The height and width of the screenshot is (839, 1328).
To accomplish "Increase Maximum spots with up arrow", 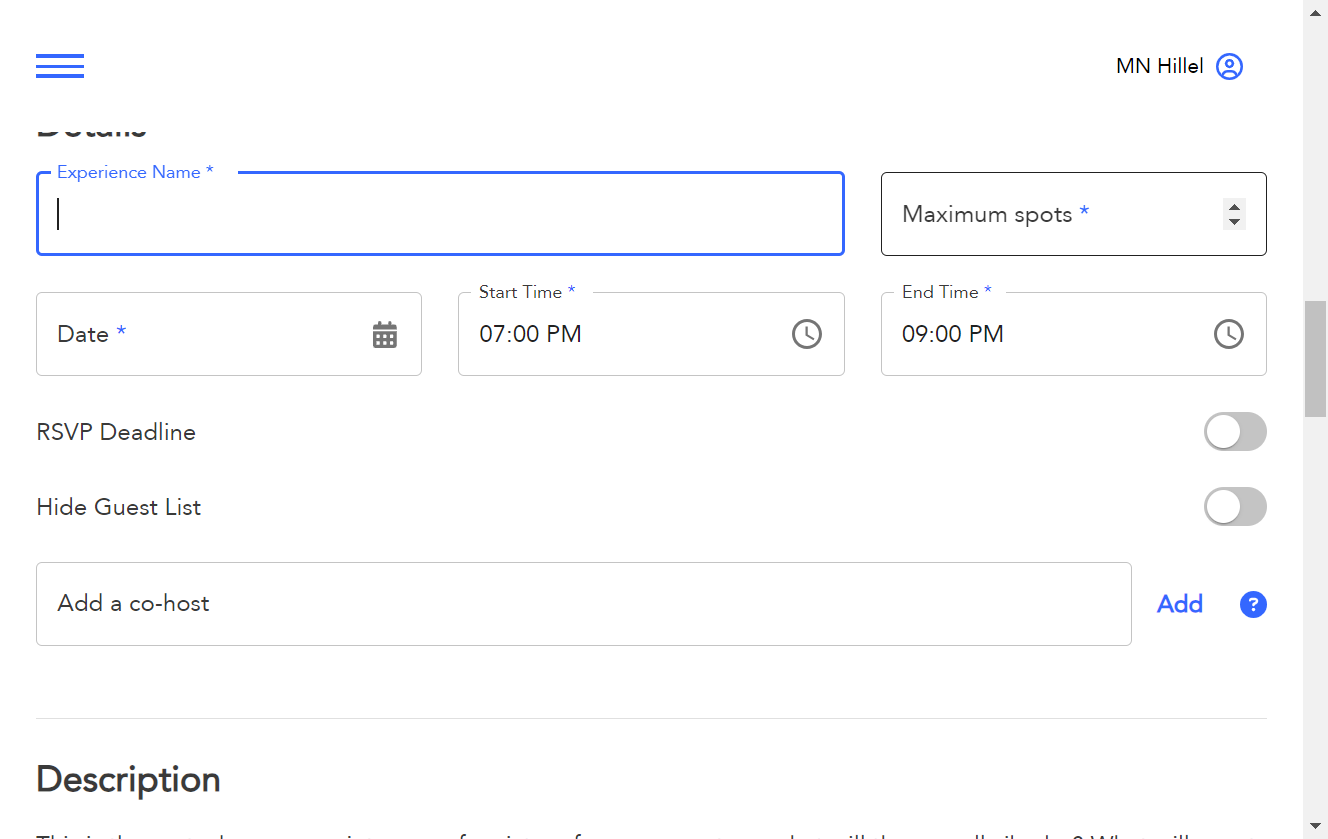I will pos(1235,207).
